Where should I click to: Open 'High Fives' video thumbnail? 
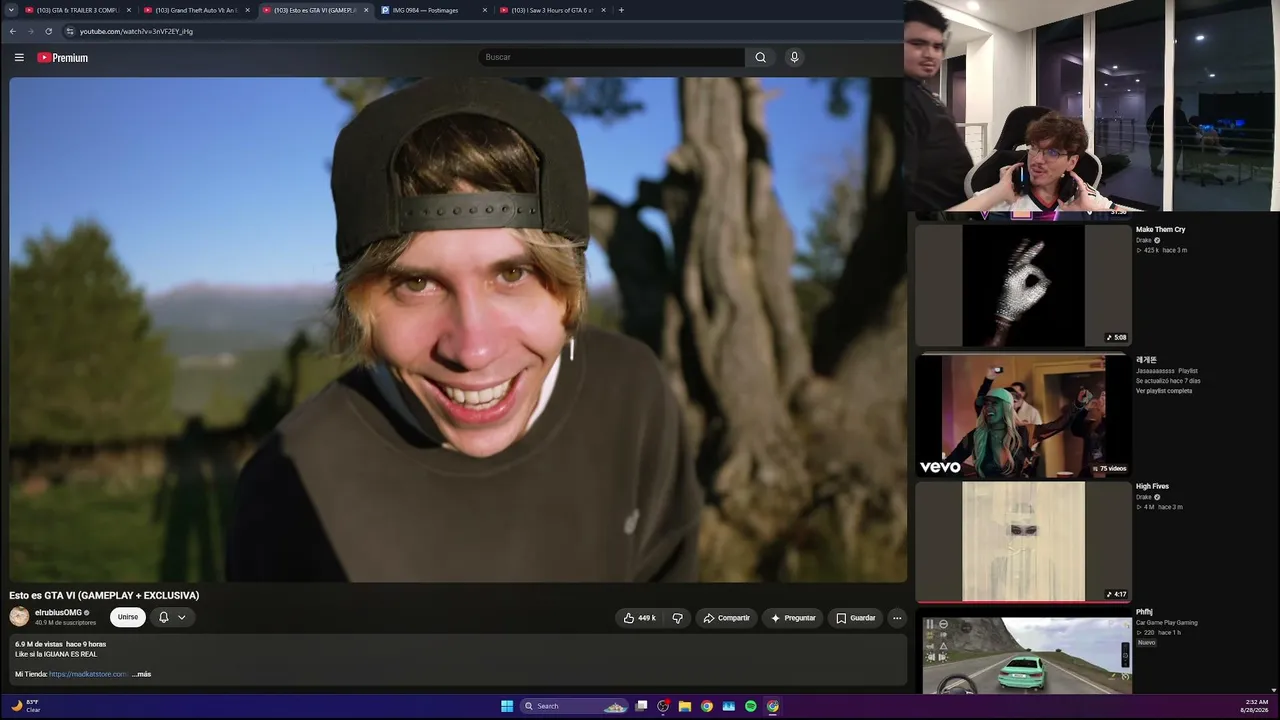[1023, 542]
